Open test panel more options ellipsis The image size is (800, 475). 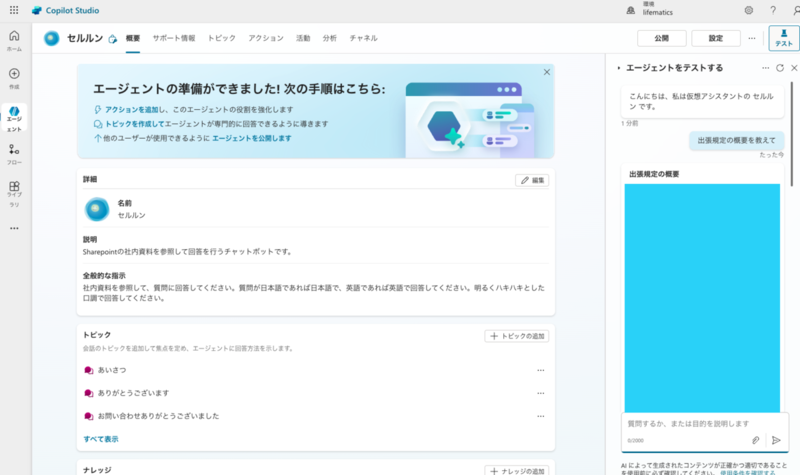pos(765,68)
